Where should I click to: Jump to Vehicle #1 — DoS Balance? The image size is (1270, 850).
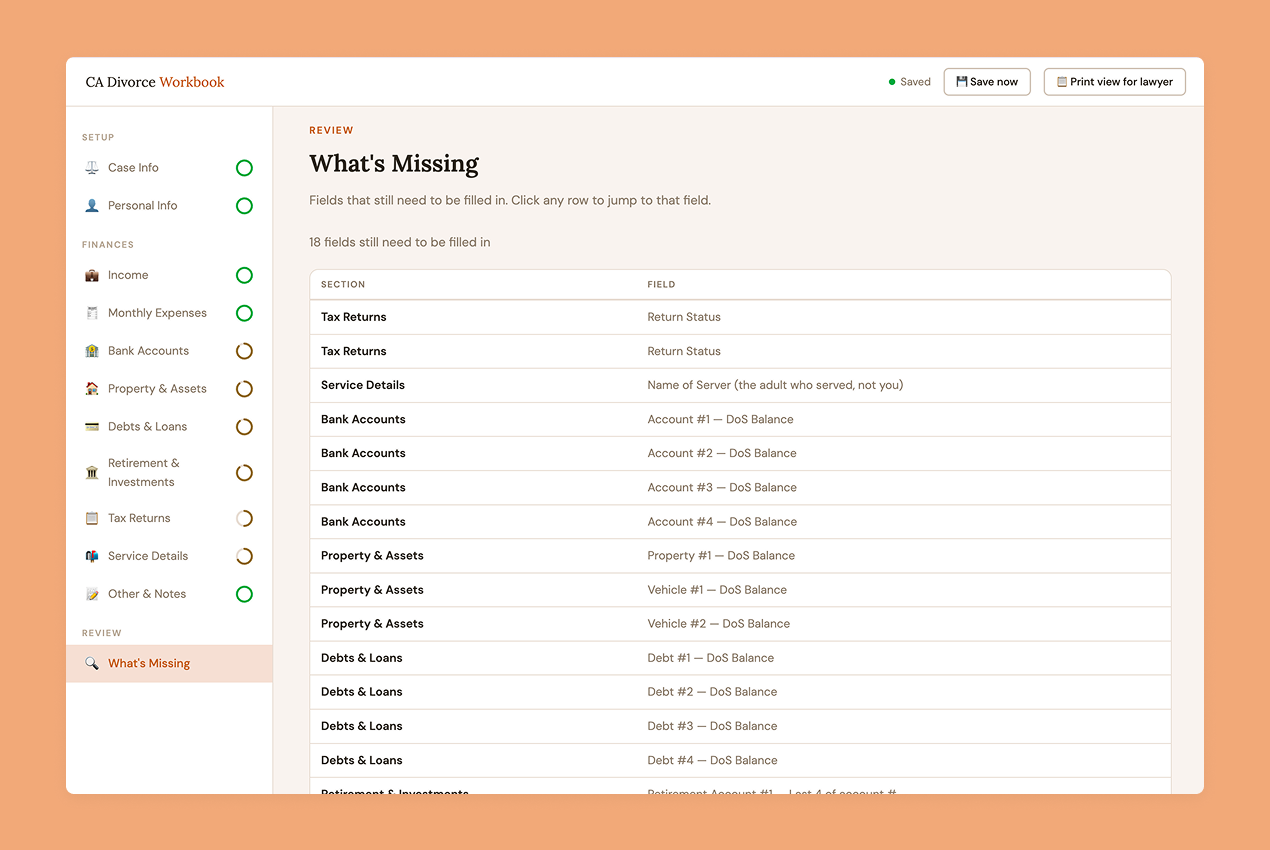click(740, 590)
